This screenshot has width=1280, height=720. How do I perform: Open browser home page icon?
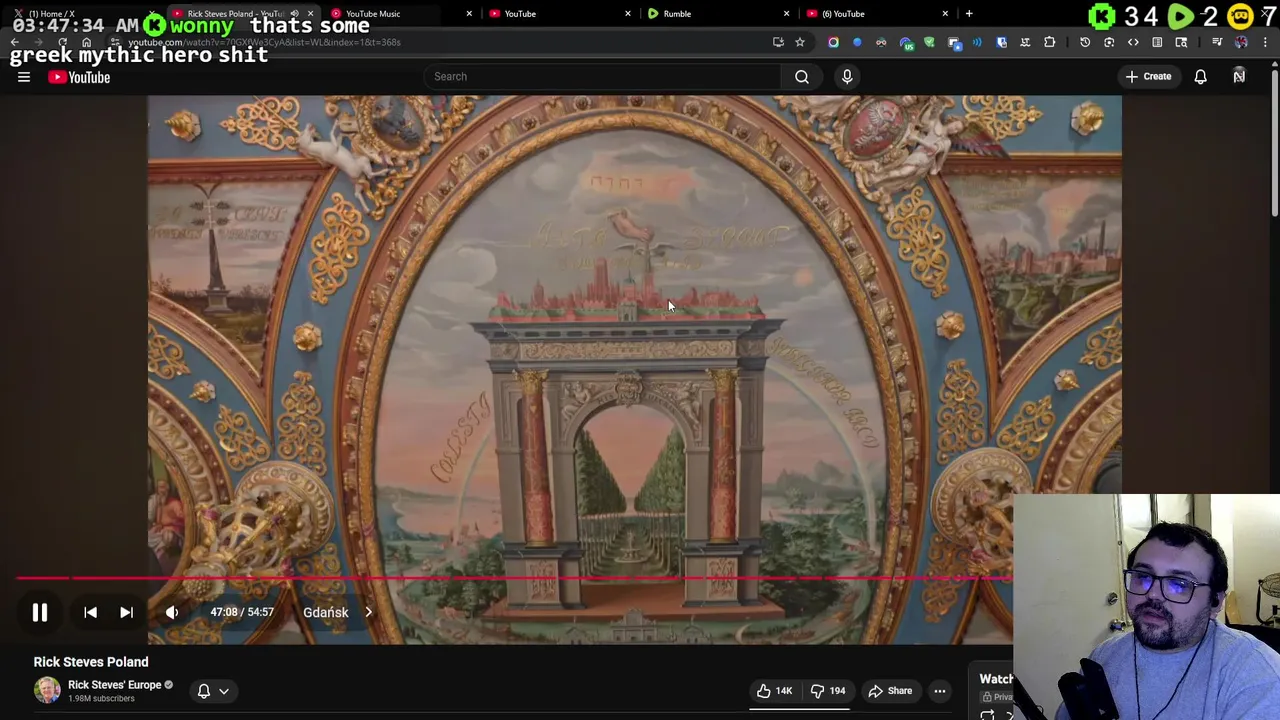(x=86, y=42)
